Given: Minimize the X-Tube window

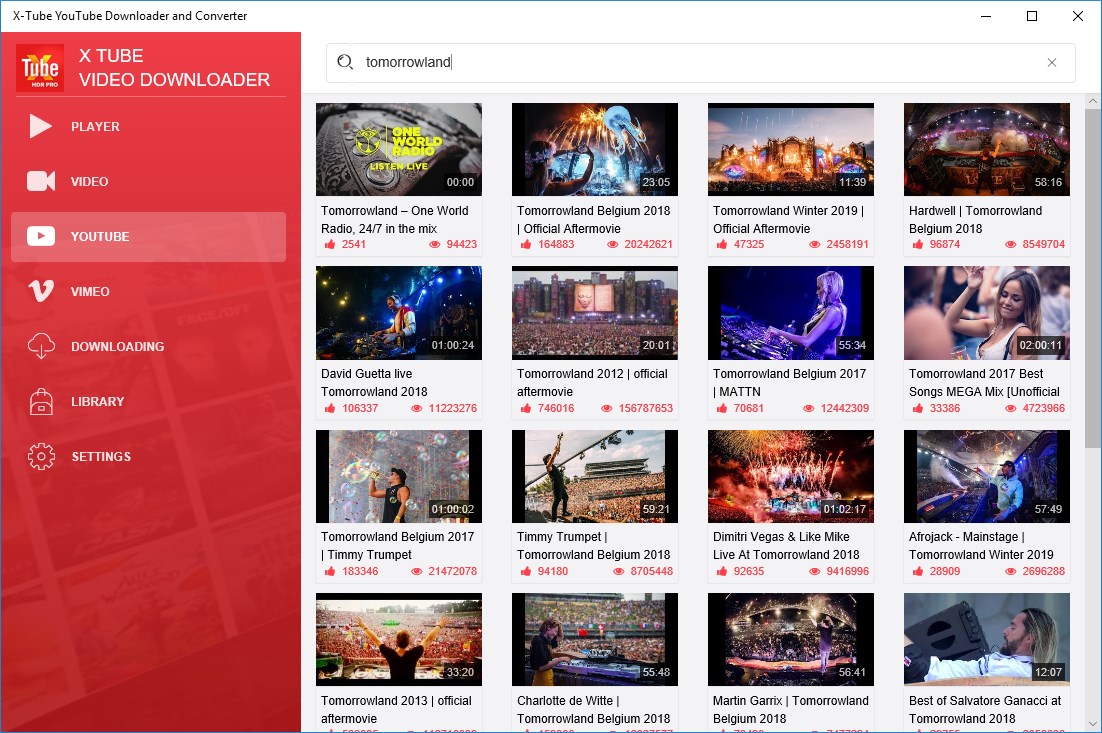Looking at the screenshot, I should click(x=986, y=15).
